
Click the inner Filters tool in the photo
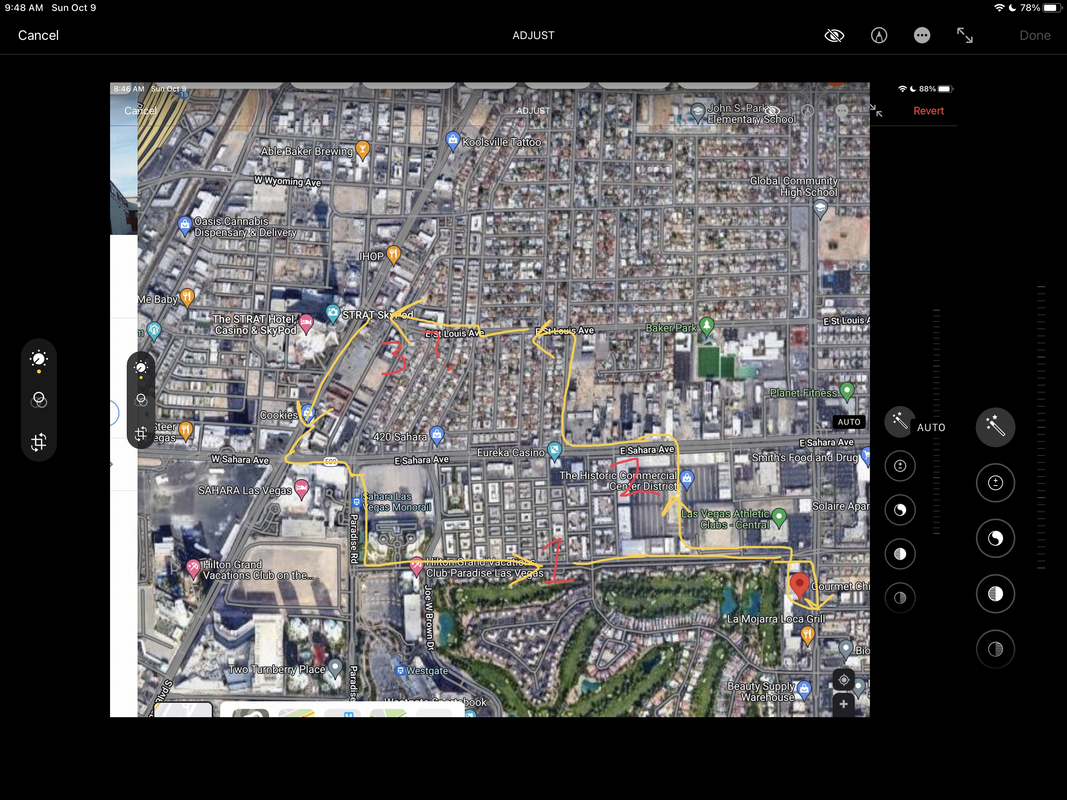141,400
